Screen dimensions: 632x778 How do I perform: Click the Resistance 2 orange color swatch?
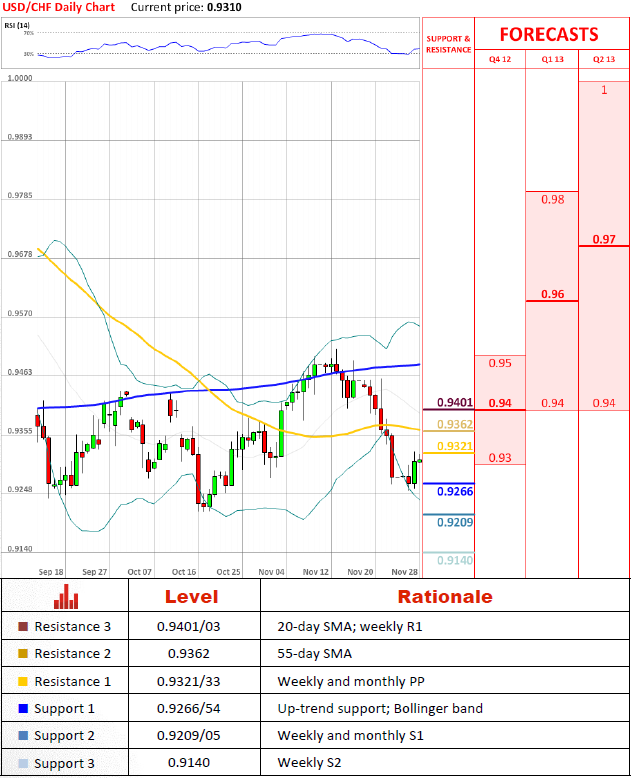pos(23,653)
